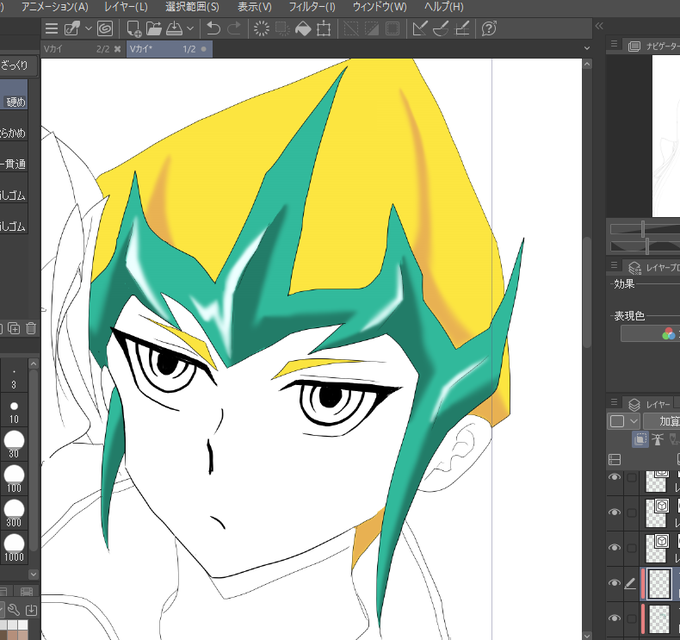Choose brush size 30

14,444
